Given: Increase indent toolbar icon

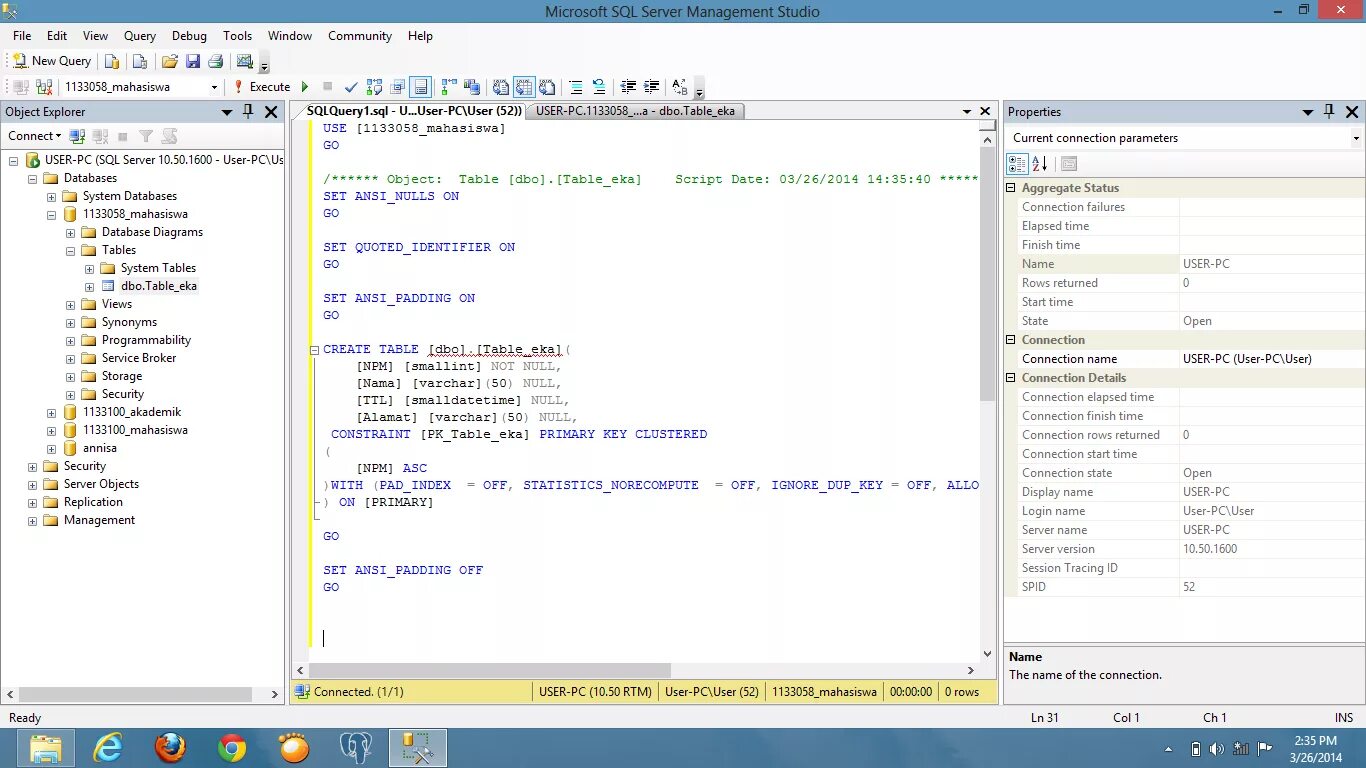Looking at the screenshot, I should pyautogui.click(x=651, y=87).
